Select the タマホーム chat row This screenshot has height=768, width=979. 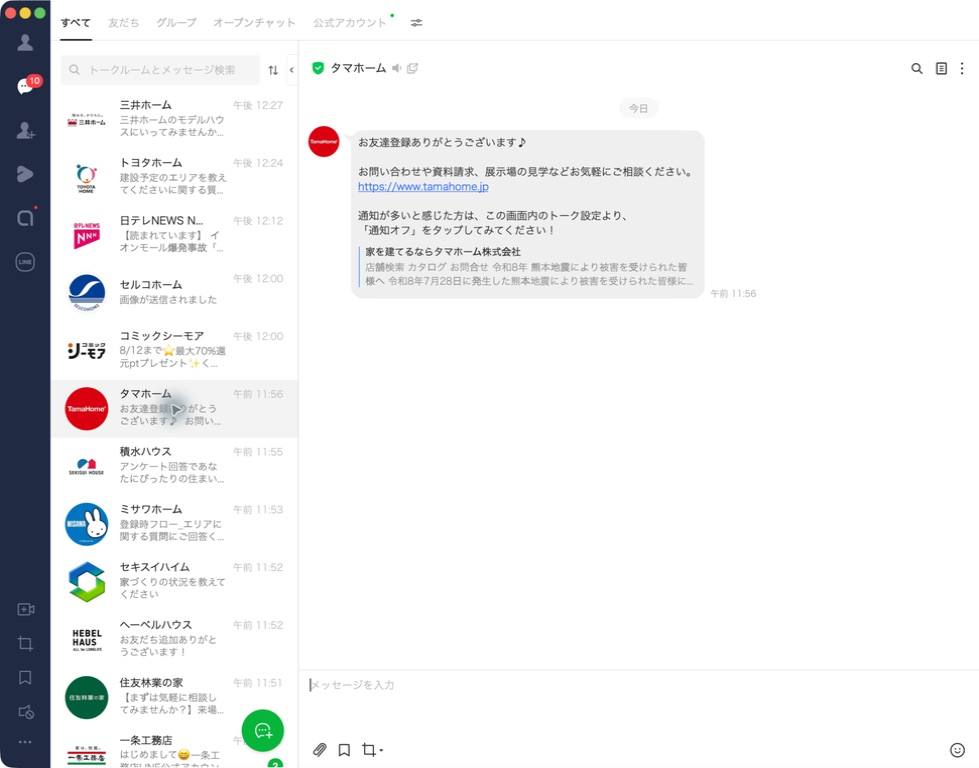[x=174, y=408]
